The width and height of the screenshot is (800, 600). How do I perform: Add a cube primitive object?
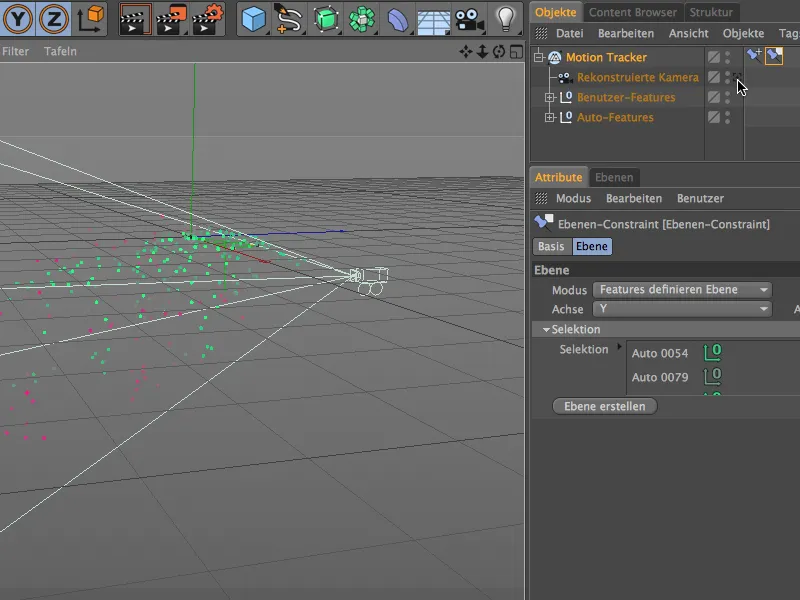point(253,19)
